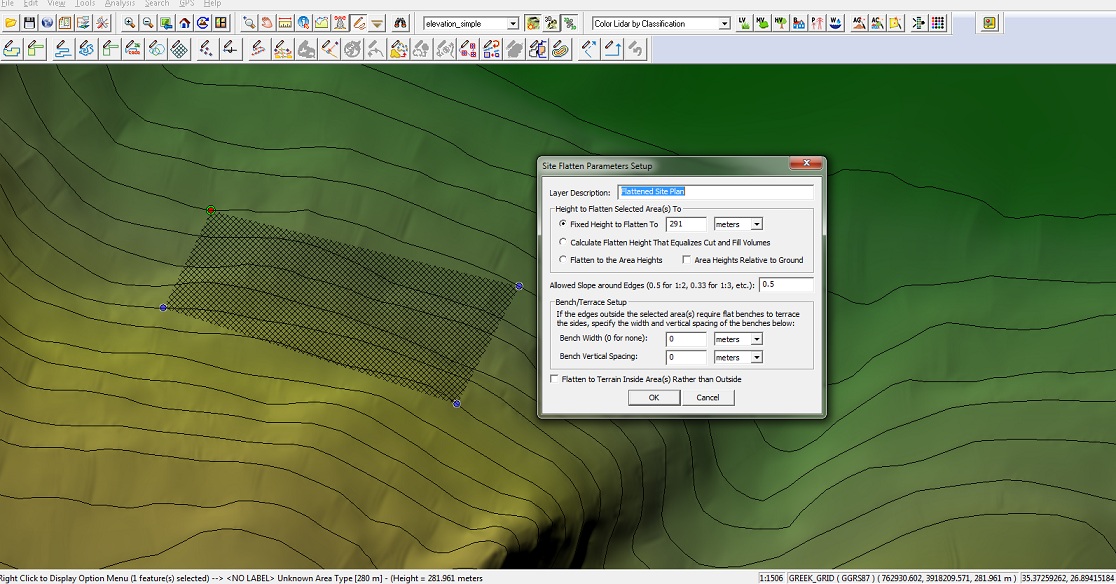This screenshot has height=584, width=1116.
Task: Click the Open Data File folder icon
Action: coord(10,23)
